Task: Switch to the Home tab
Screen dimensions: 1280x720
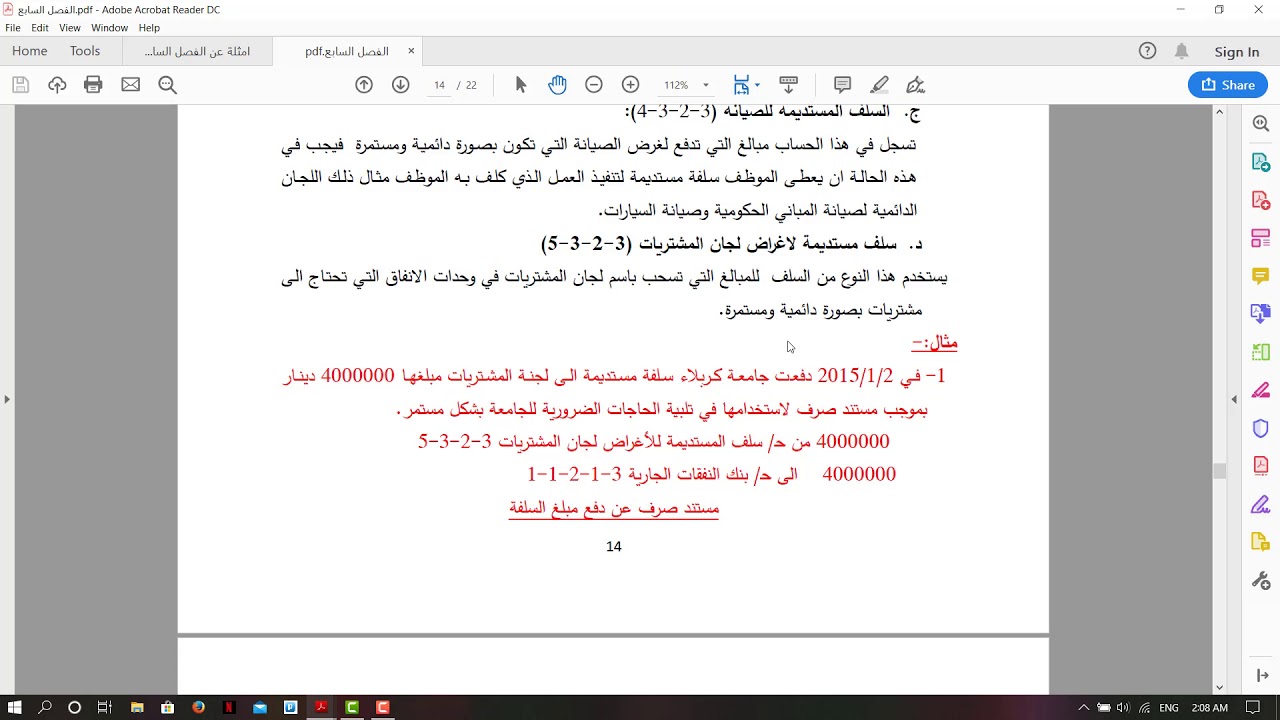Action: pos(30,51)
